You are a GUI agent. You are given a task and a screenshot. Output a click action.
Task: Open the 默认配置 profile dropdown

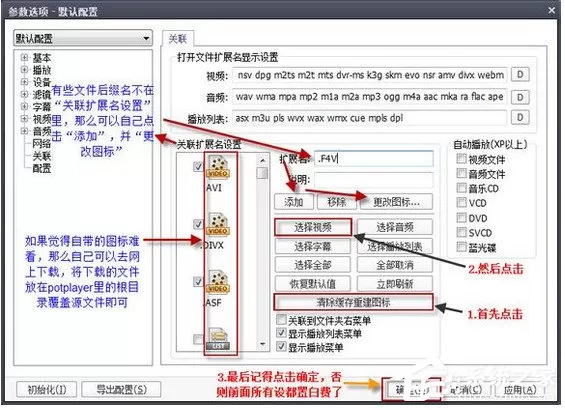click(83, 38)
